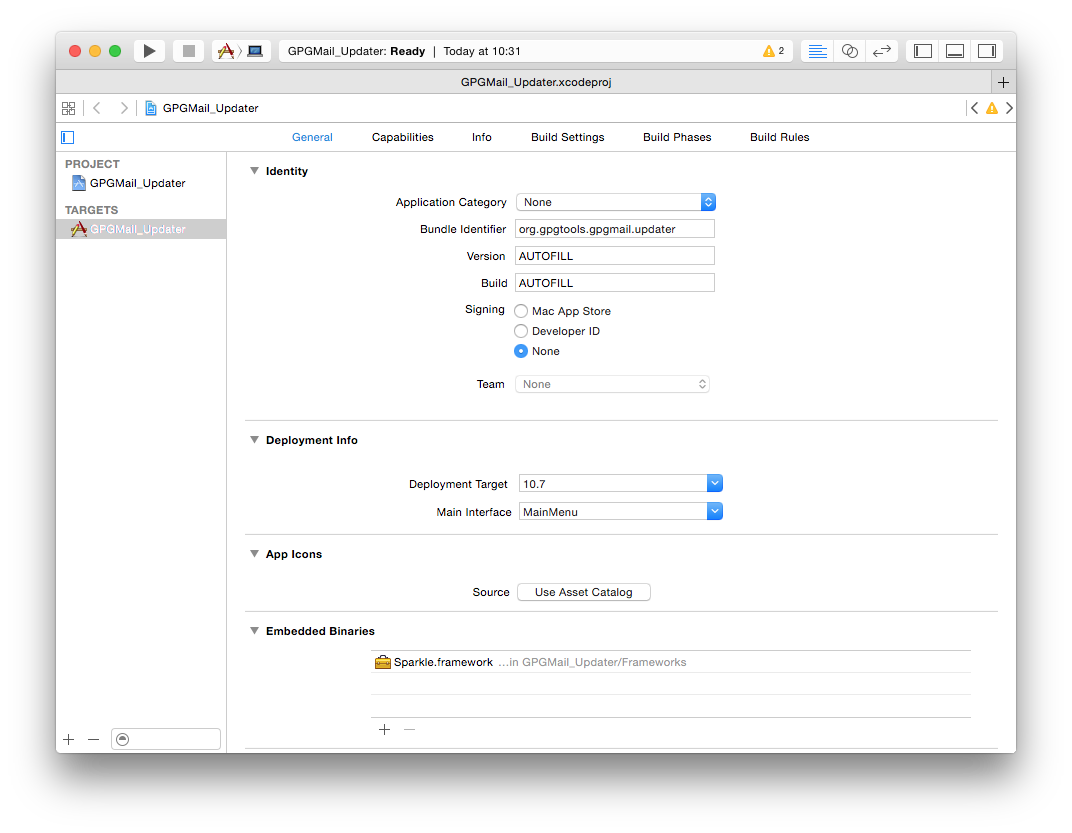The width and height of the screenshot is (1072, 833).
Task: Switch to the Build Phases tab
Action: click(677, 137)
